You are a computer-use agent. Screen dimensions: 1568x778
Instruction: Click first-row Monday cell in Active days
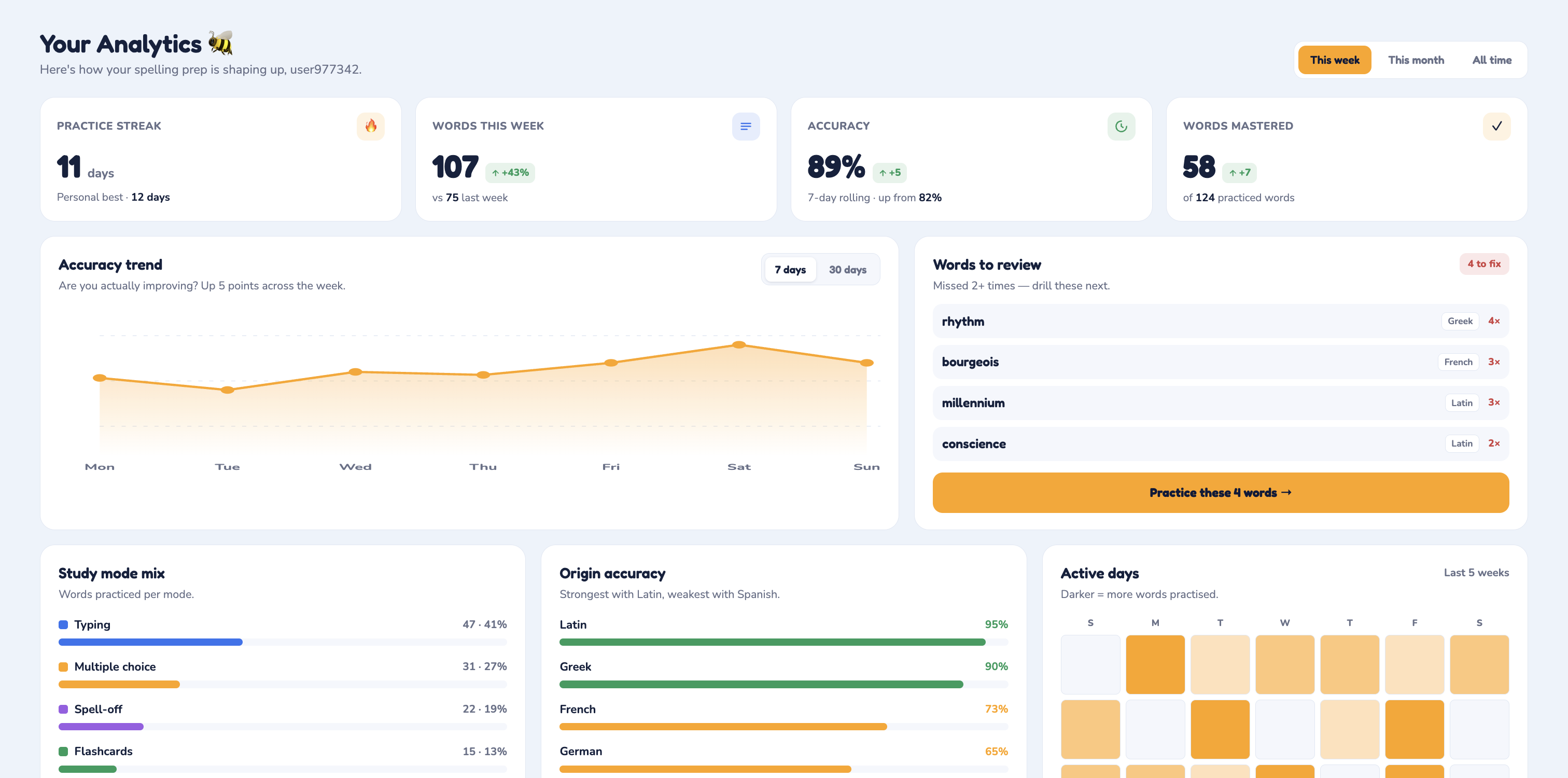pos(1155,664)
